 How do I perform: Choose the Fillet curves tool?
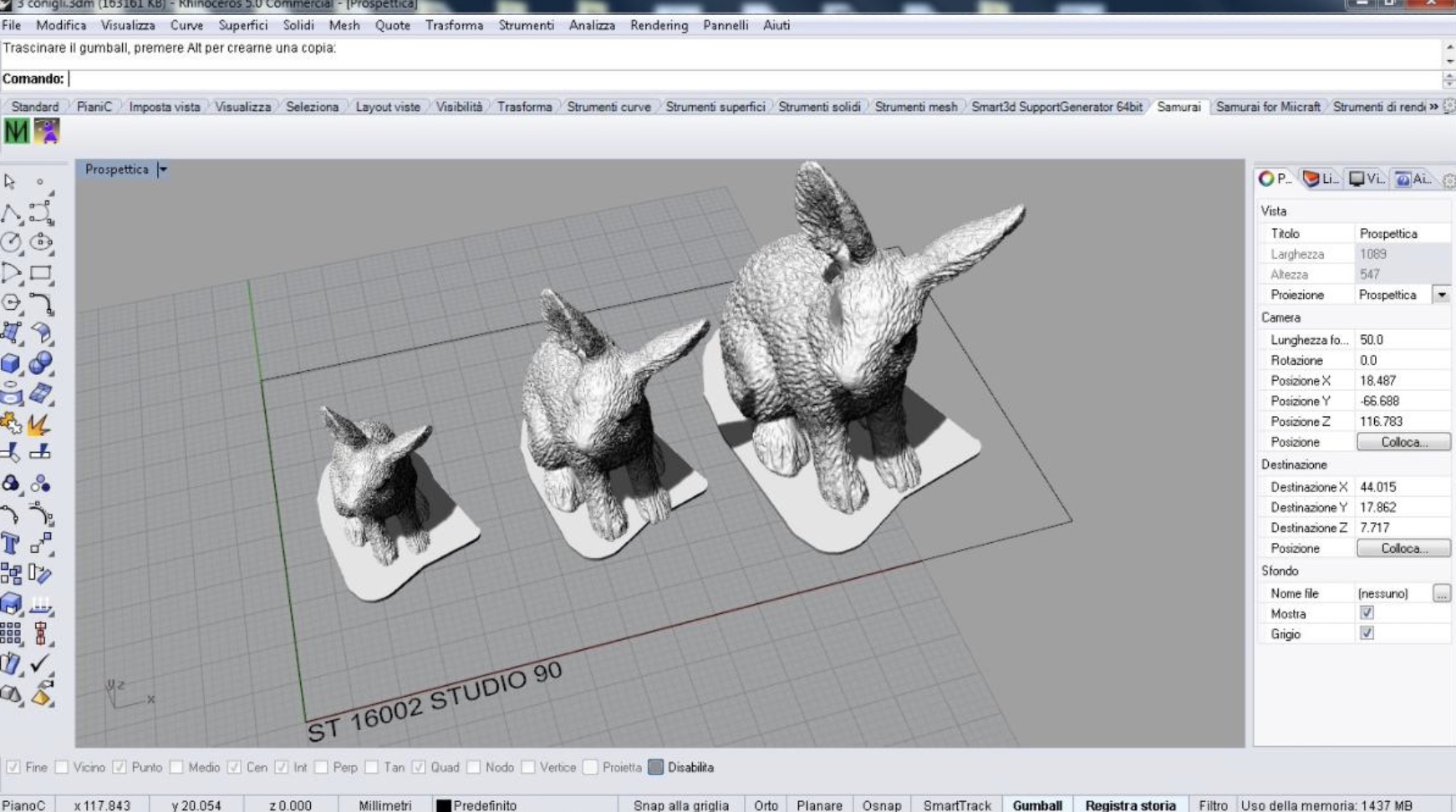(x=41, y=302)
